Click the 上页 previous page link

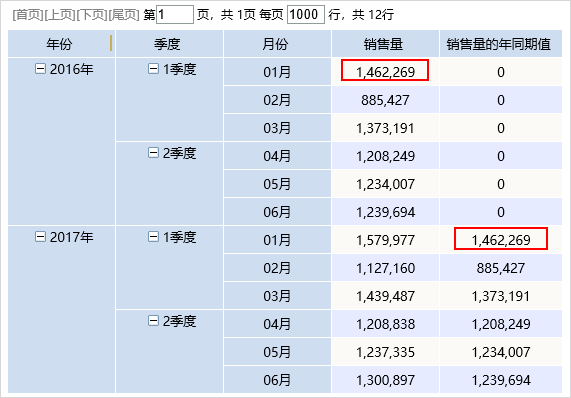point(60,15)
